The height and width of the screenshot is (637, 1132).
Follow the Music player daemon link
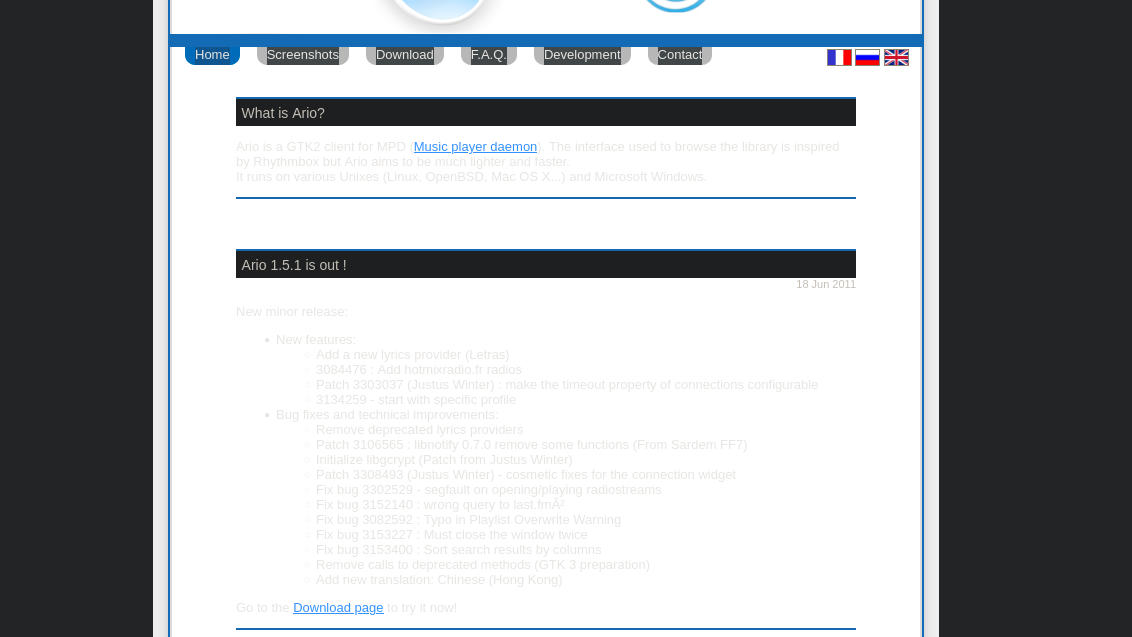[475, 146]
